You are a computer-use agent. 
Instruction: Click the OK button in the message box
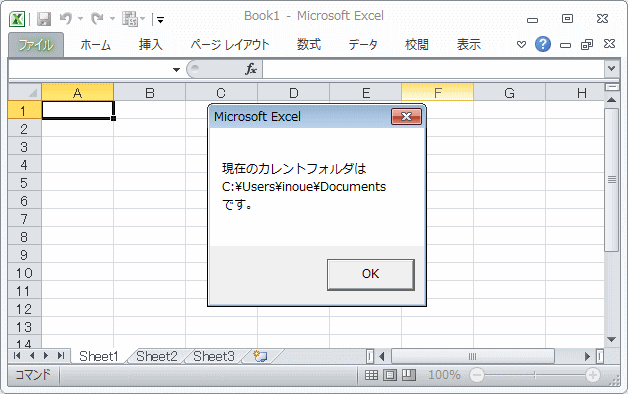(x=371, y=274)
